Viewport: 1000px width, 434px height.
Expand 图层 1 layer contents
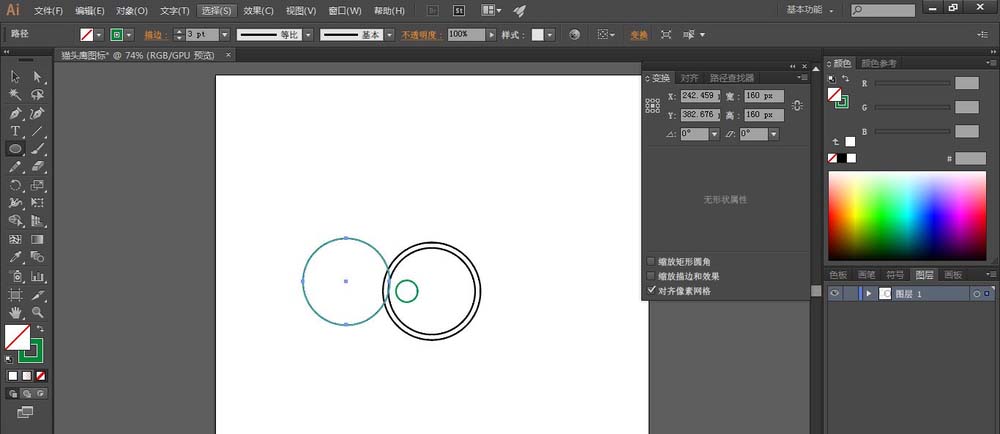[x=868, y=294]
